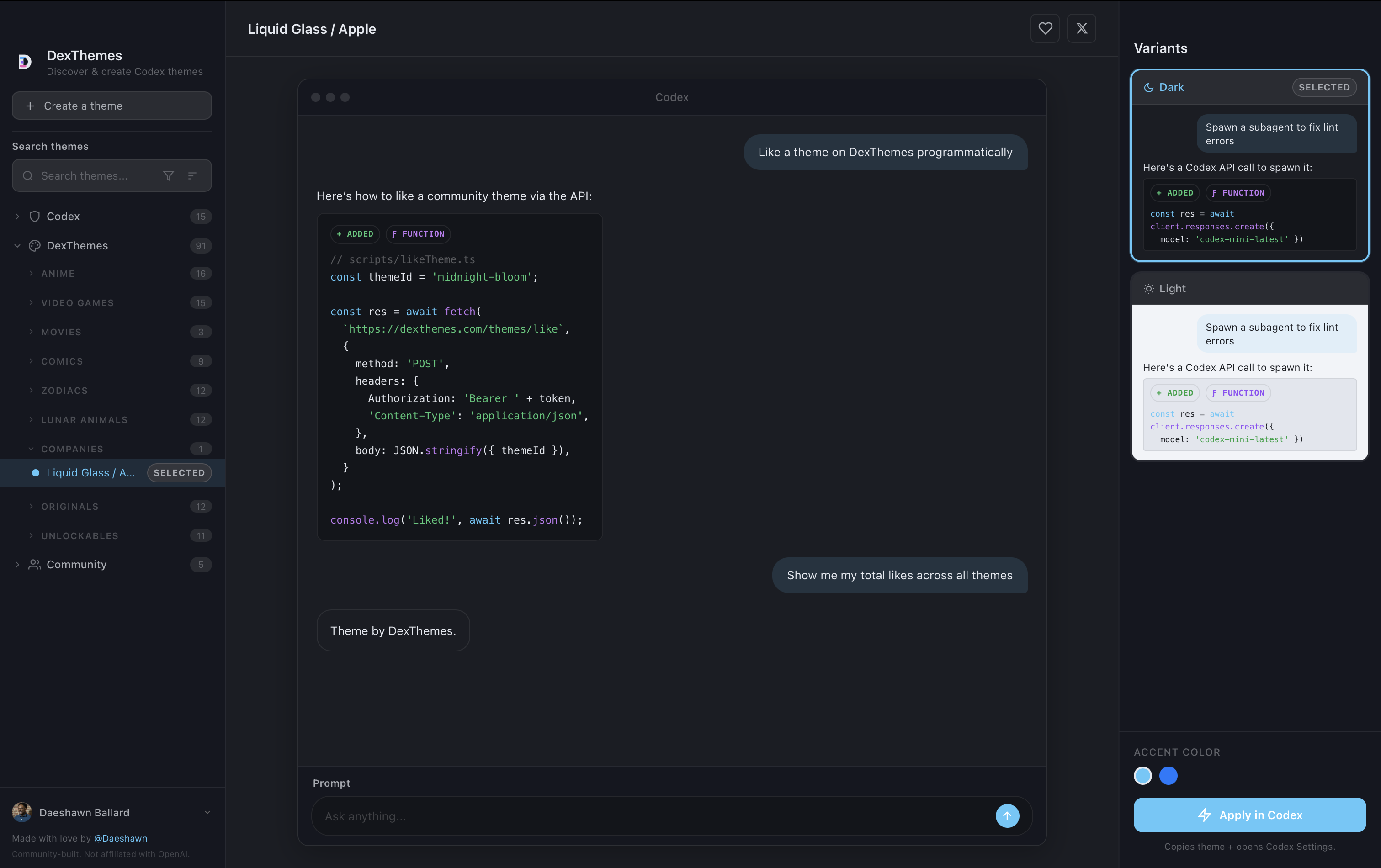Click the Create a theme button
This screenshot has height=868, width=1381.
coord(111,106)
